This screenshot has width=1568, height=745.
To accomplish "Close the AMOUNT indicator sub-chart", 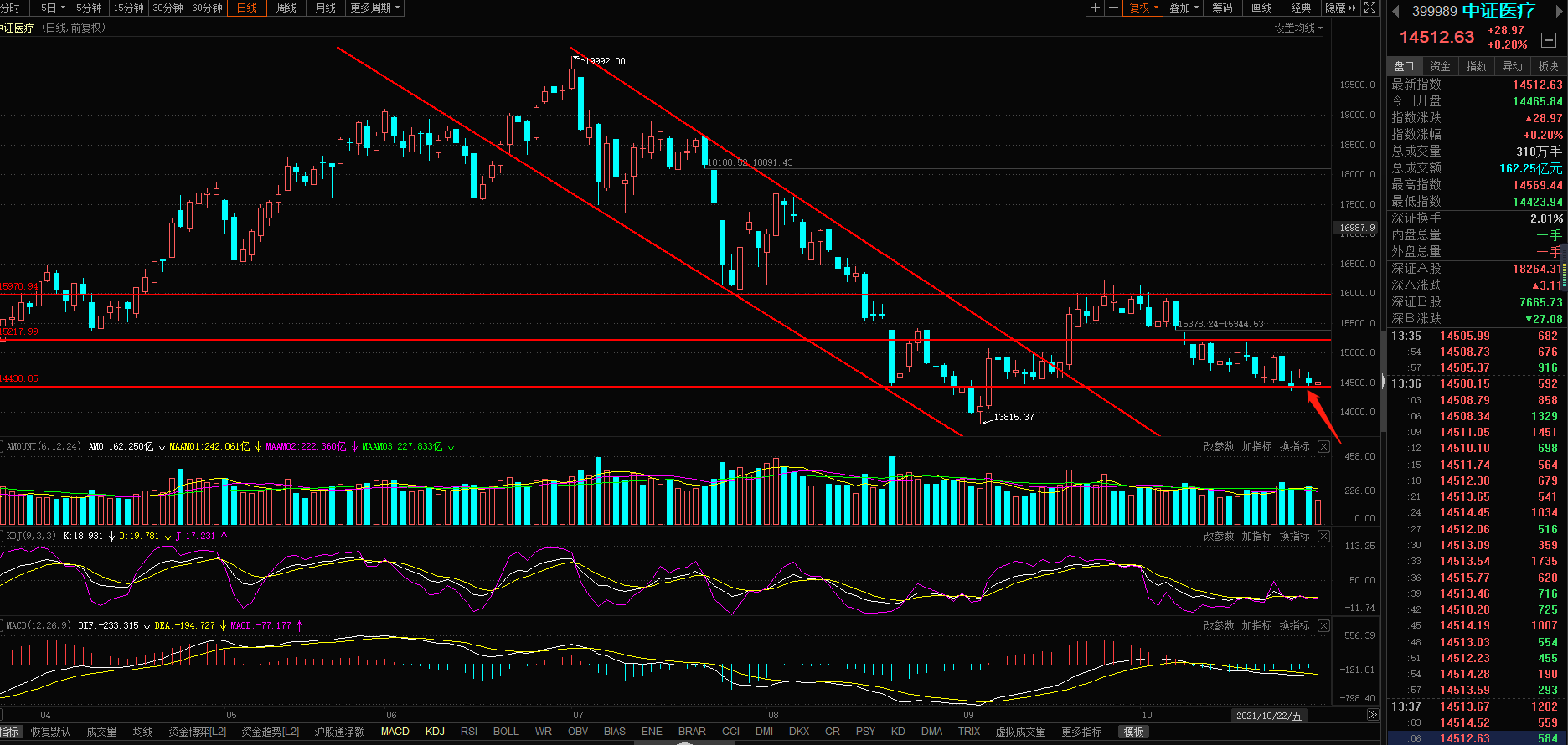I will [x=1323, y=447].
